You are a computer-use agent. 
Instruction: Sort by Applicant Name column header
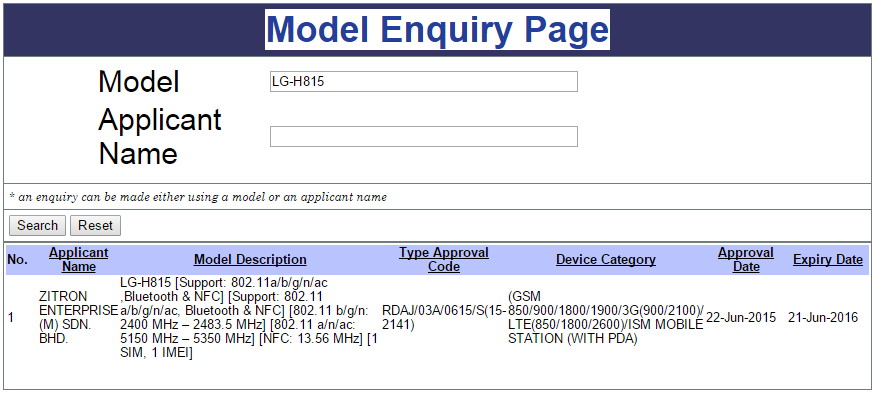point(79,259)
